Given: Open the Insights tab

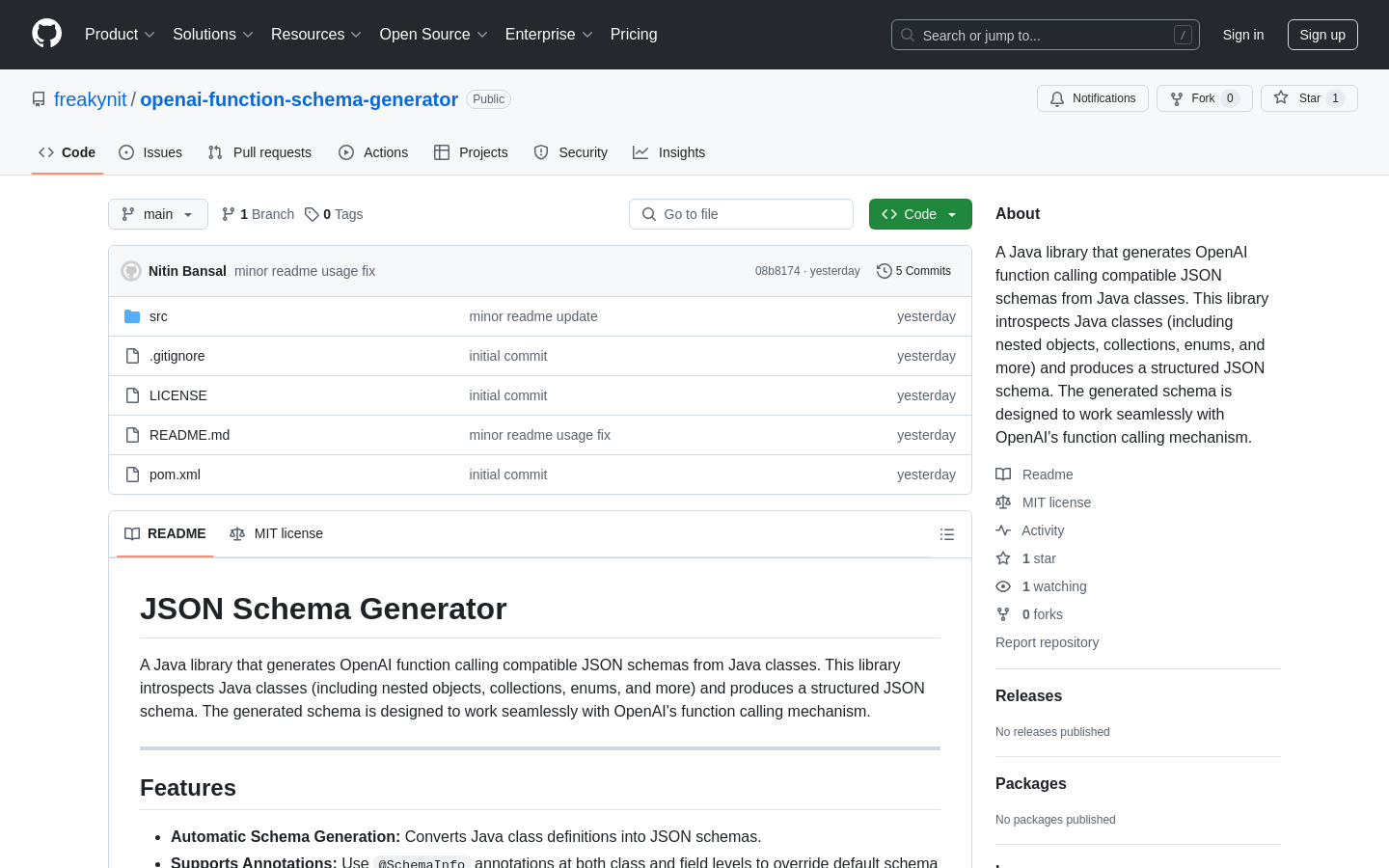Looking at the screenshot, I should pos(669,152).
